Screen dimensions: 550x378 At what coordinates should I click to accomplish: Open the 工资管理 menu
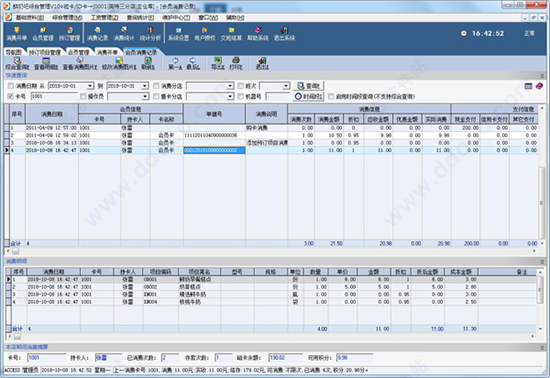coord(105,17)
